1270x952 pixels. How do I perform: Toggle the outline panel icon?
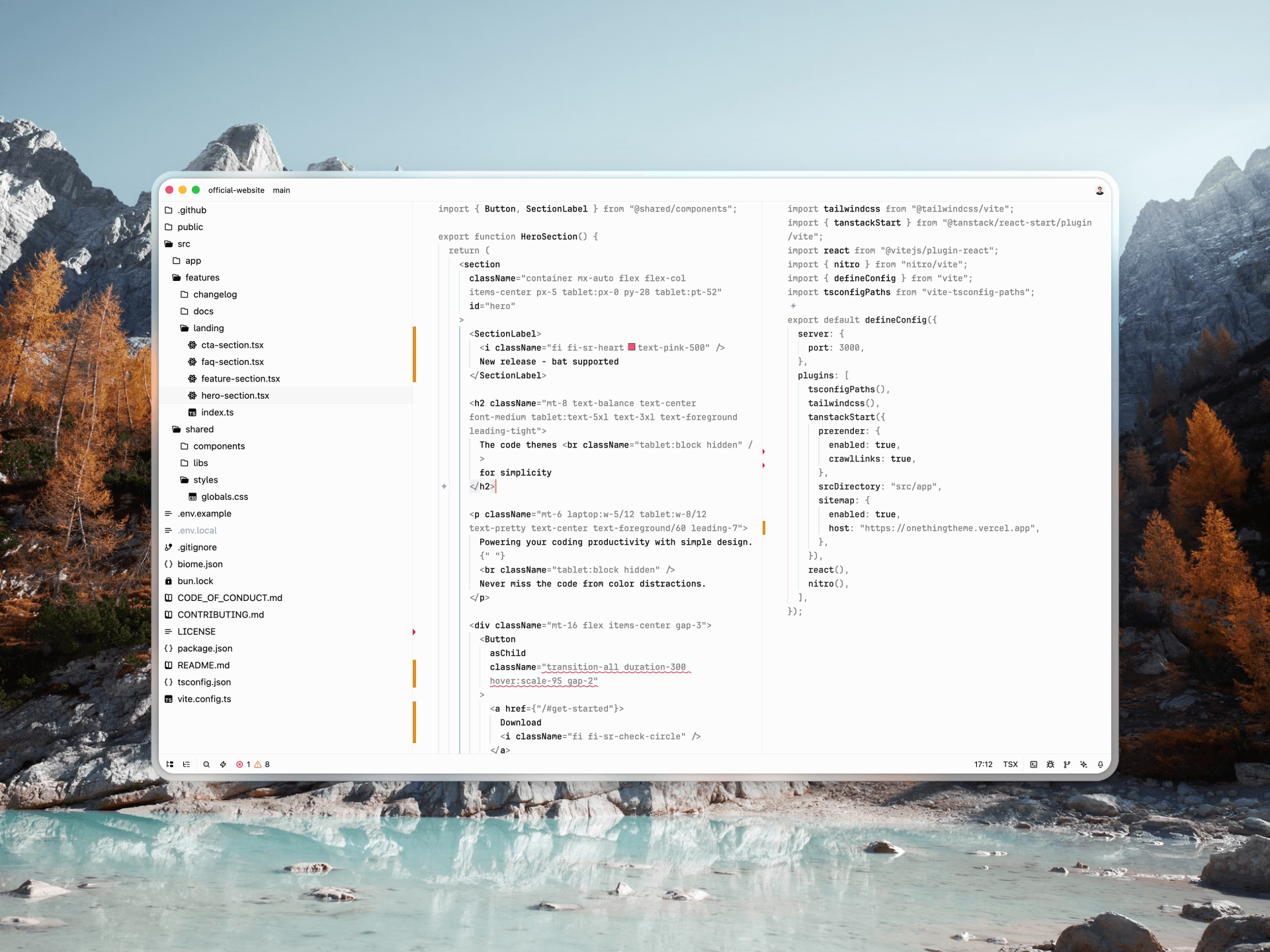pyautogui.click(x=187, y=764)
